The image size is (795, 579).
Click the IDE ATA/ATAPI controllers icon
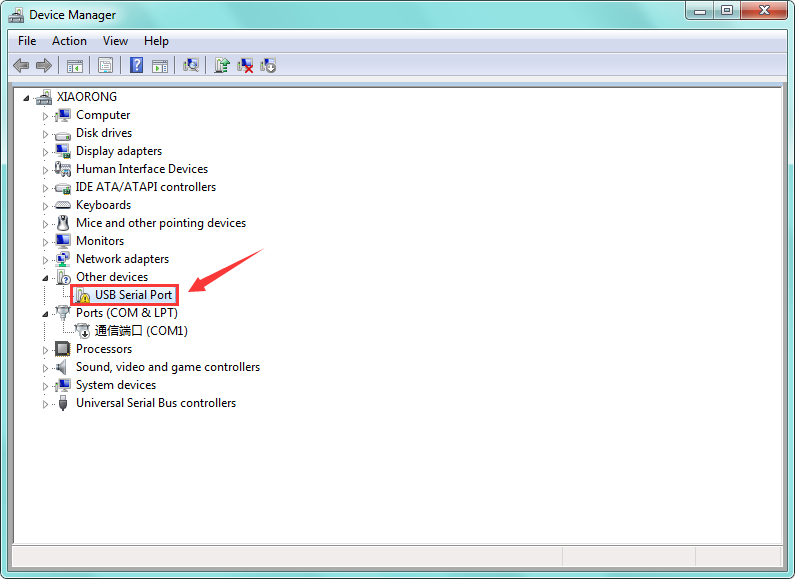tap(63, 188)
